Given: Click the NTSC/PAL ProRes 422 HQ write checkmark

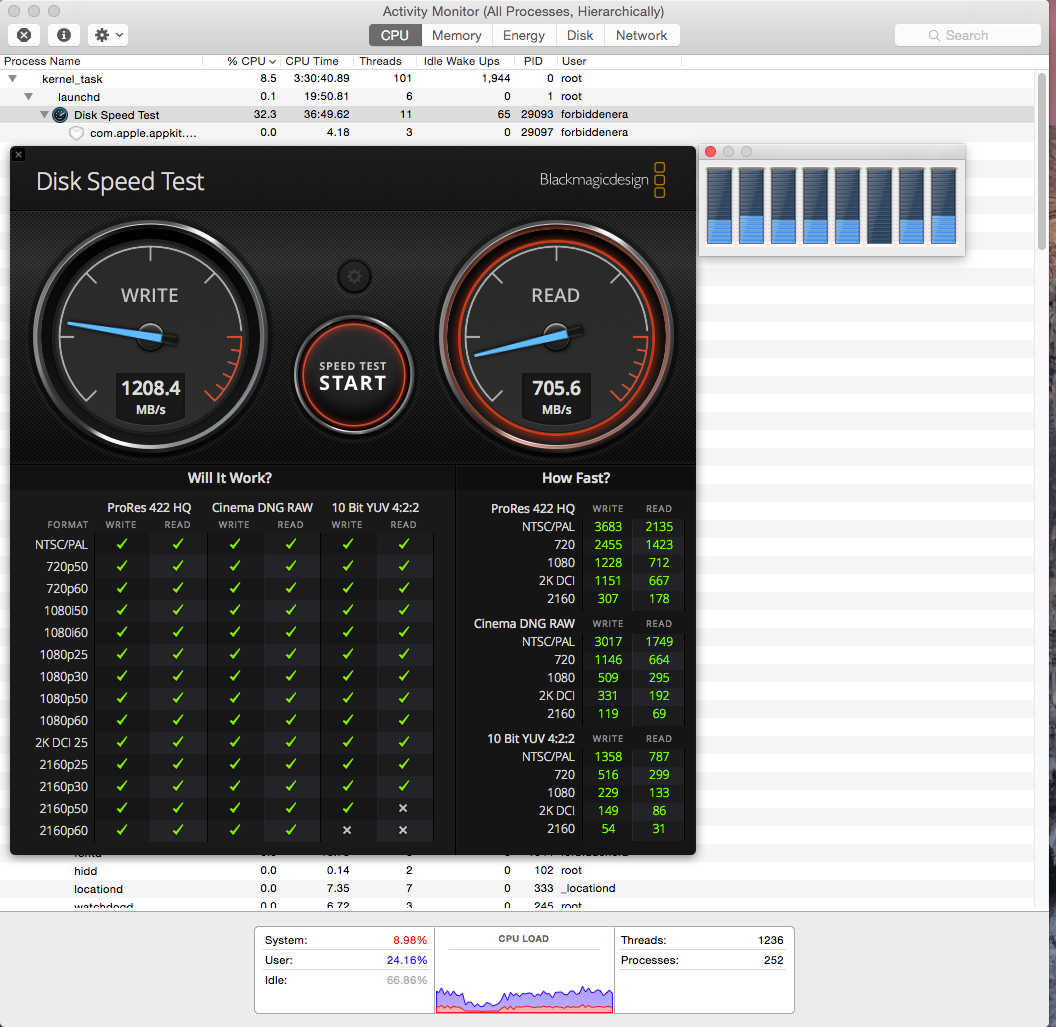Looking at the screenshot, I should [122, 543].
